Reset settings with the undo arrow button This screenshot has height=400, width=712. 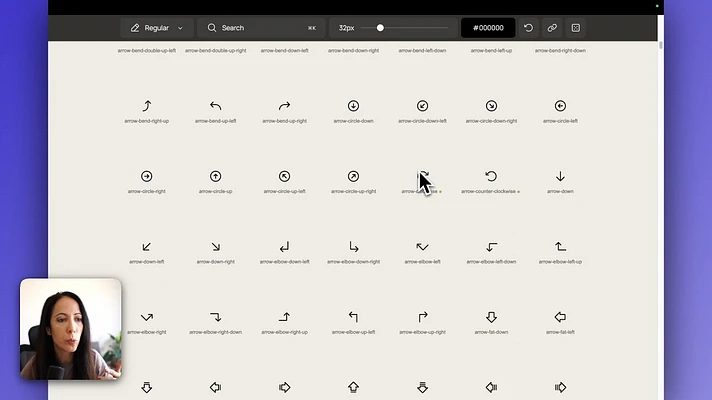[x=529, y=28]
